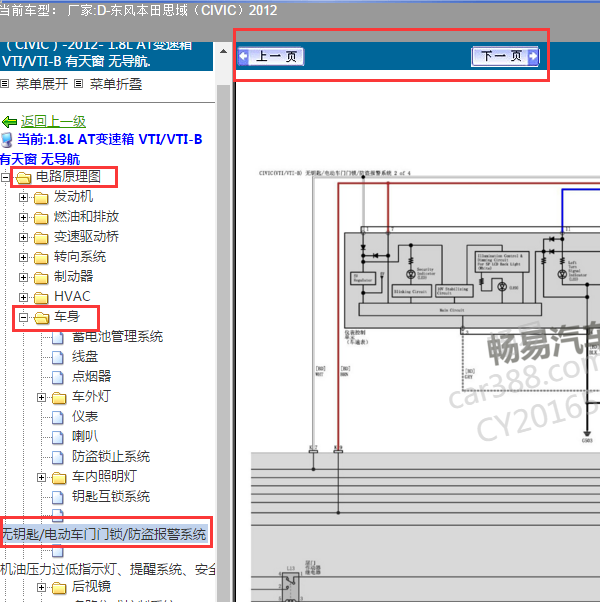Viewport: 600px width, 602px height.
Task: Click the 后视镜 folder icon
Action: [59, 588]
